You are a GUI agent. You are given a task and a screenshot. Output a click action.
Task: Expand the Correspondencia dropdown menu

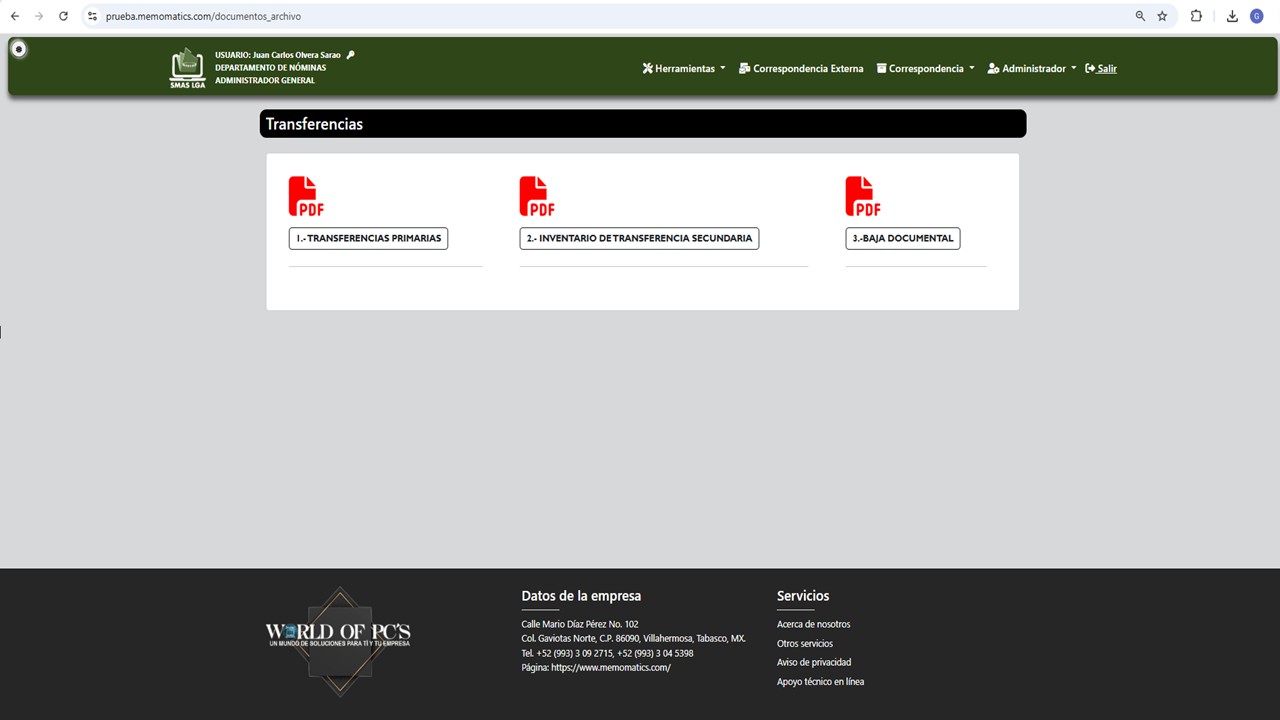point(925,69)
